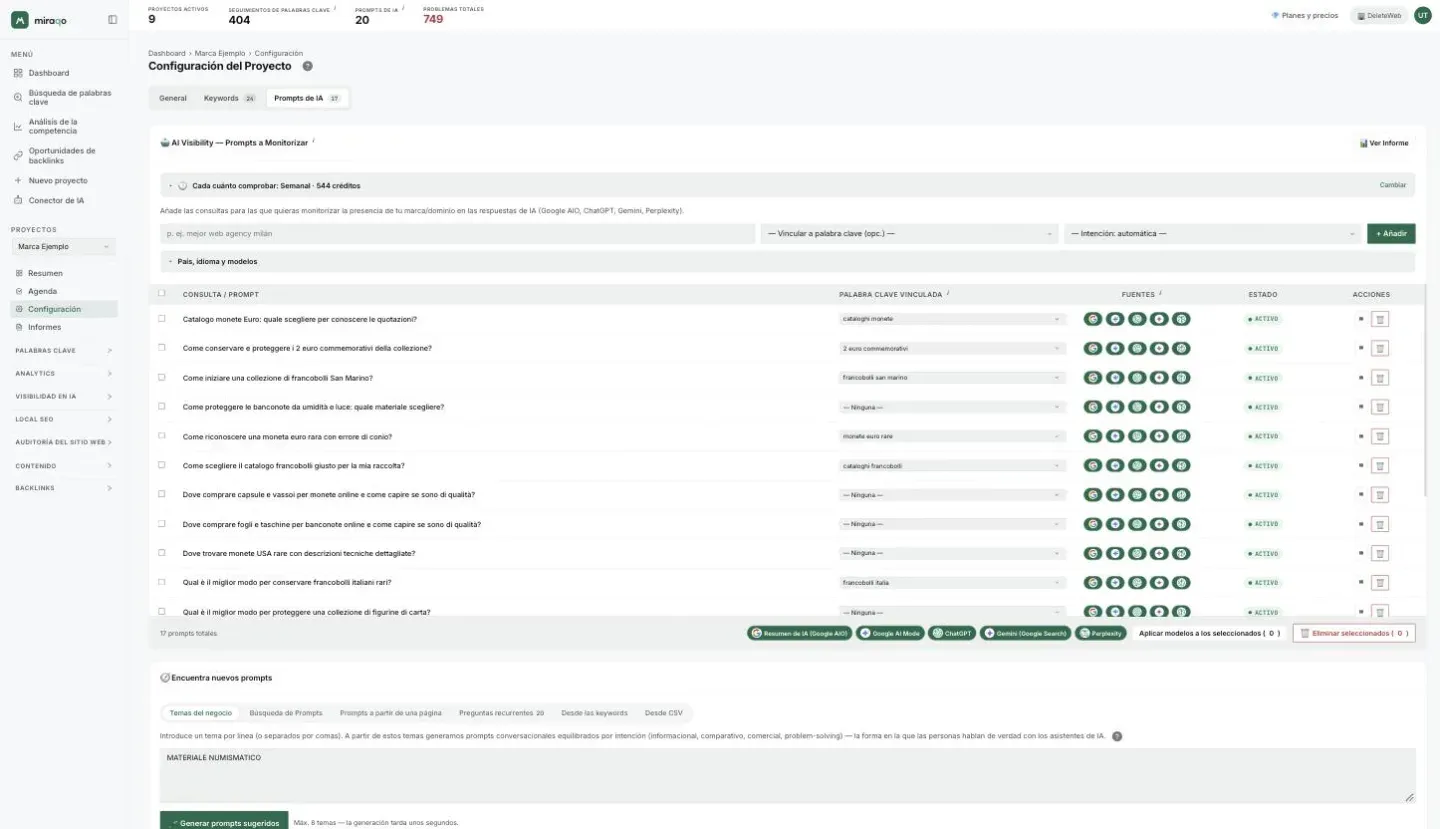Expand PALABRAS CLAVE sidebar section

[64, 350]
